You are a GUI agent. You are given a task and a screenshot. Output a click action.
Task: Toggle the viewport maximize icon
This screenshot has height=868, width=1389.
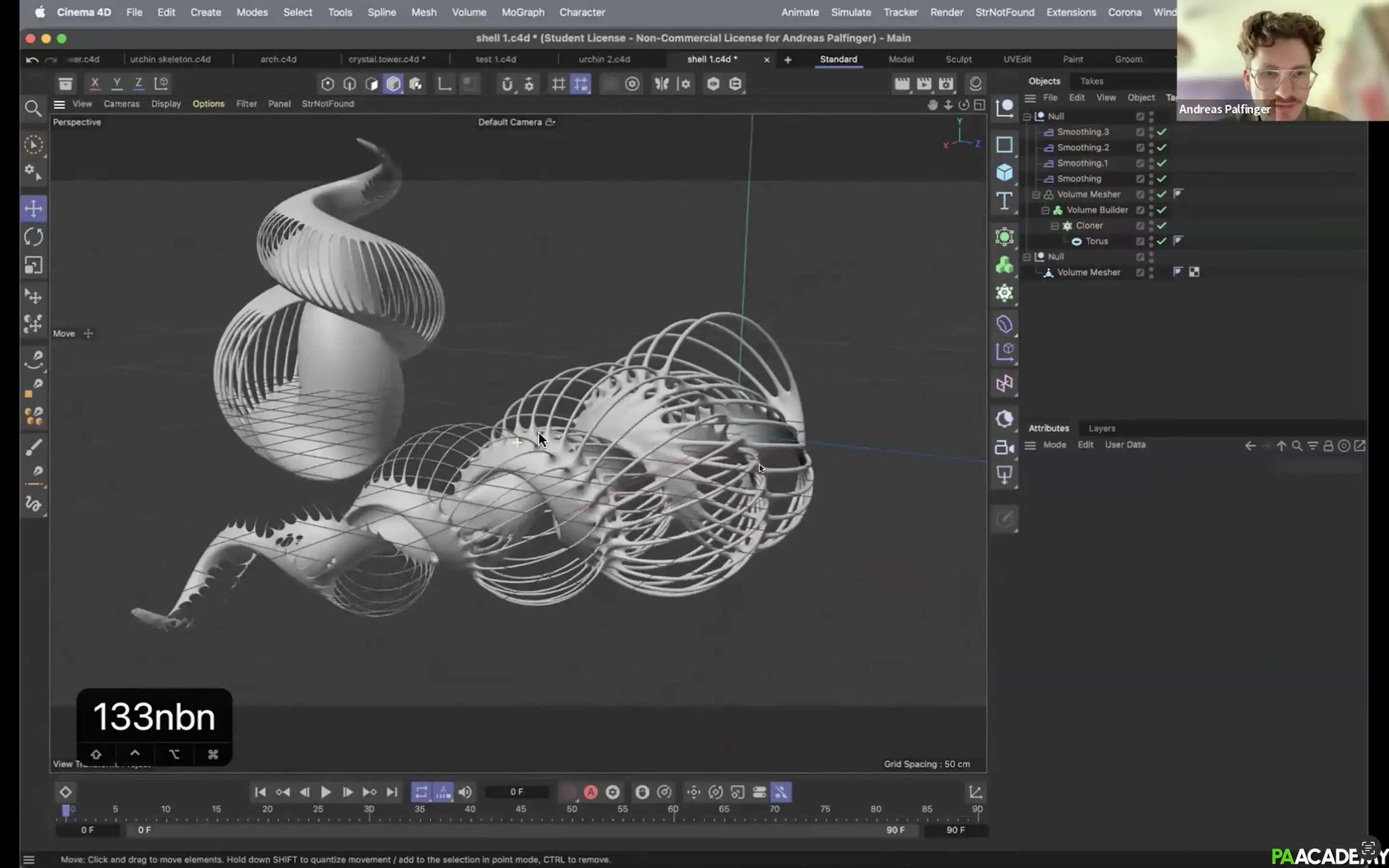(979, 105)
